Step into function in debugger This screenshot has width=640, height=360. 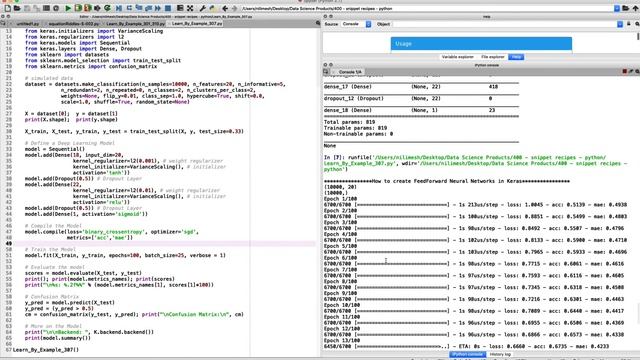click(x=139, y=8)
